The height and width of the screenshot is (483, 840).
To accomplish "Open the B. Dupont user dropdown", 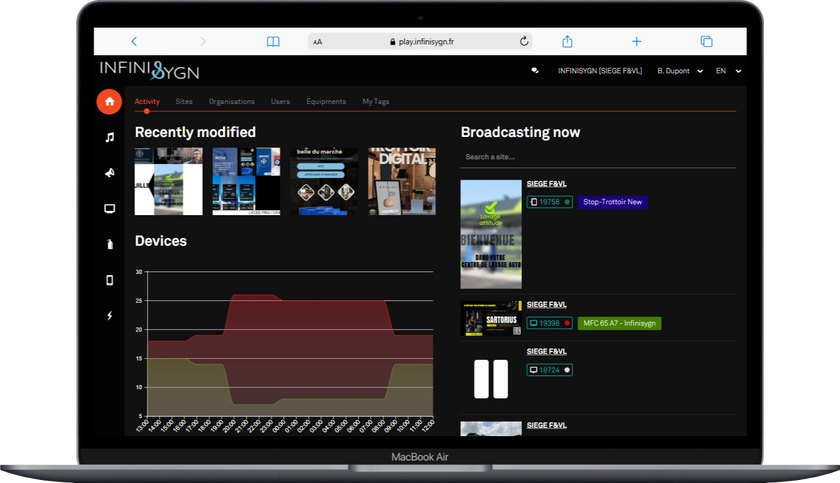I will [x=680, y=71].
